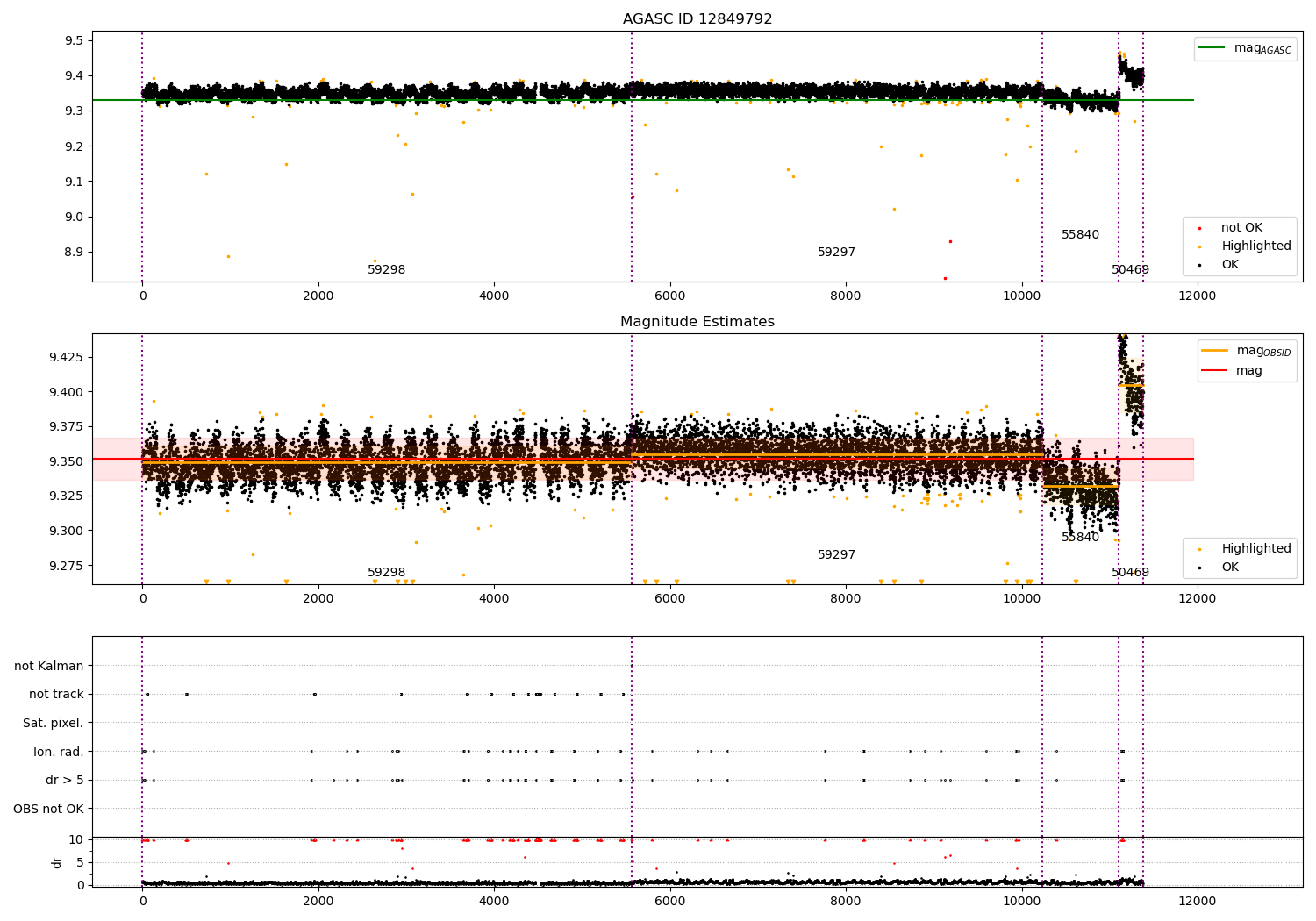
Task: Click the 9.300 y-axis tick label
Action: point(66,531)
